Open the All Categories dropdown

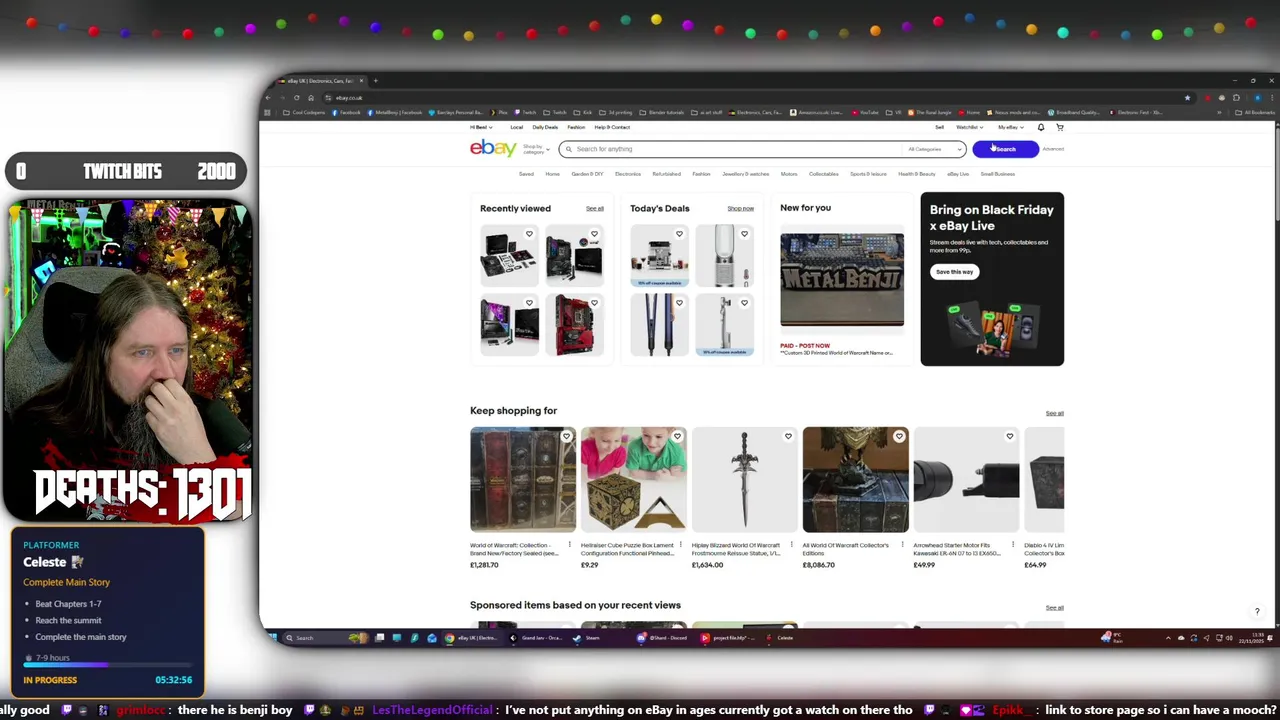click(934, 149)
